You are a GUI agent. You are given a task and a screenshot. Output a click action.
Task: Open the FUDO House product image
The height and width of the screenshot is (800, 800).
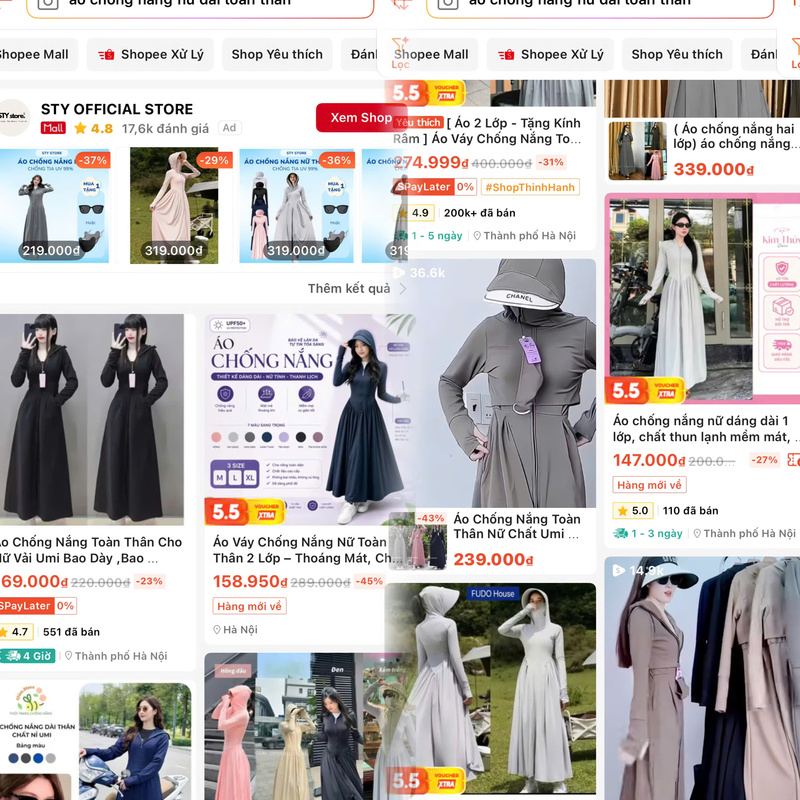tap(490, 689)
